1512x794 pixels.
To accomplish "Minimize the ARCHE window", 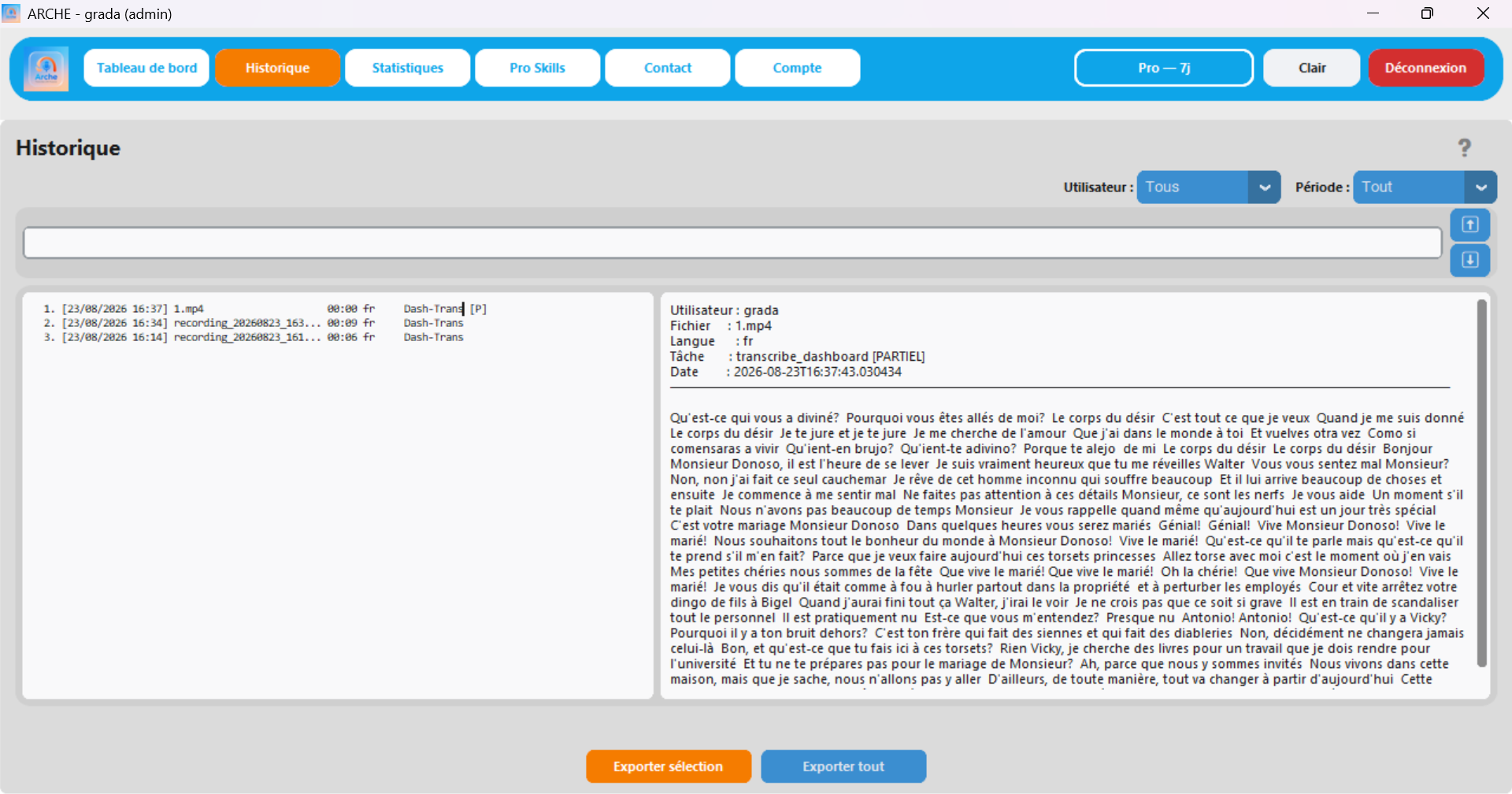I will click(1373, 13).
